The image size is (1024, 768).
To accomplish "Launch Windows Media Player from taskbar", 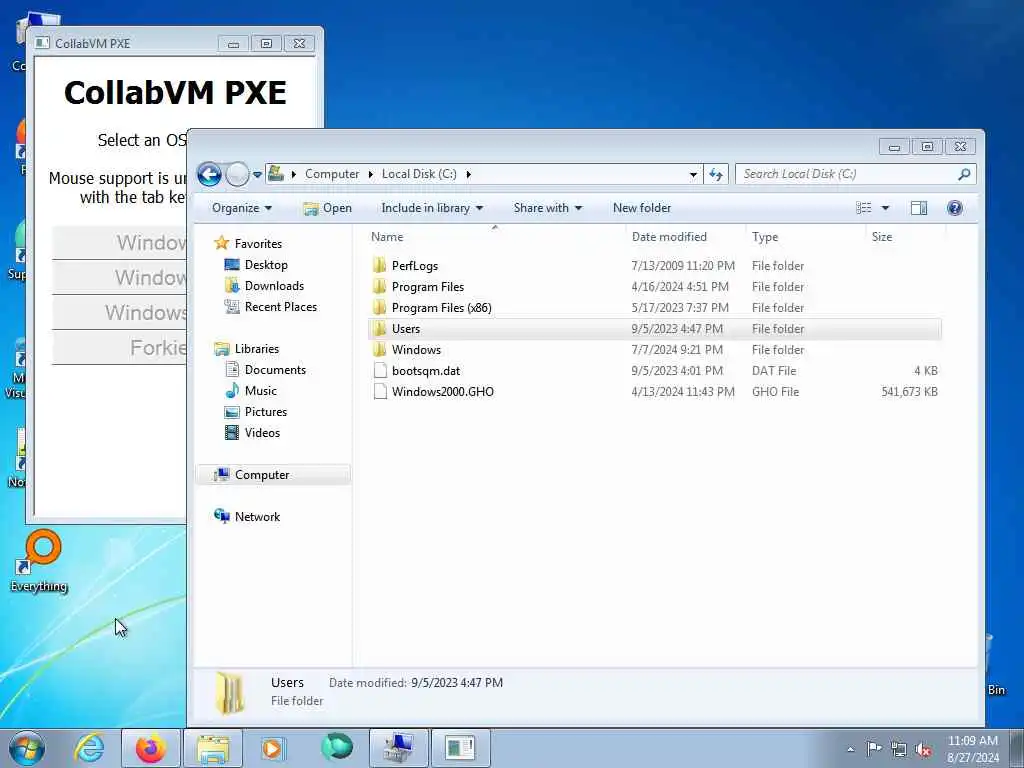I will 272,748.
